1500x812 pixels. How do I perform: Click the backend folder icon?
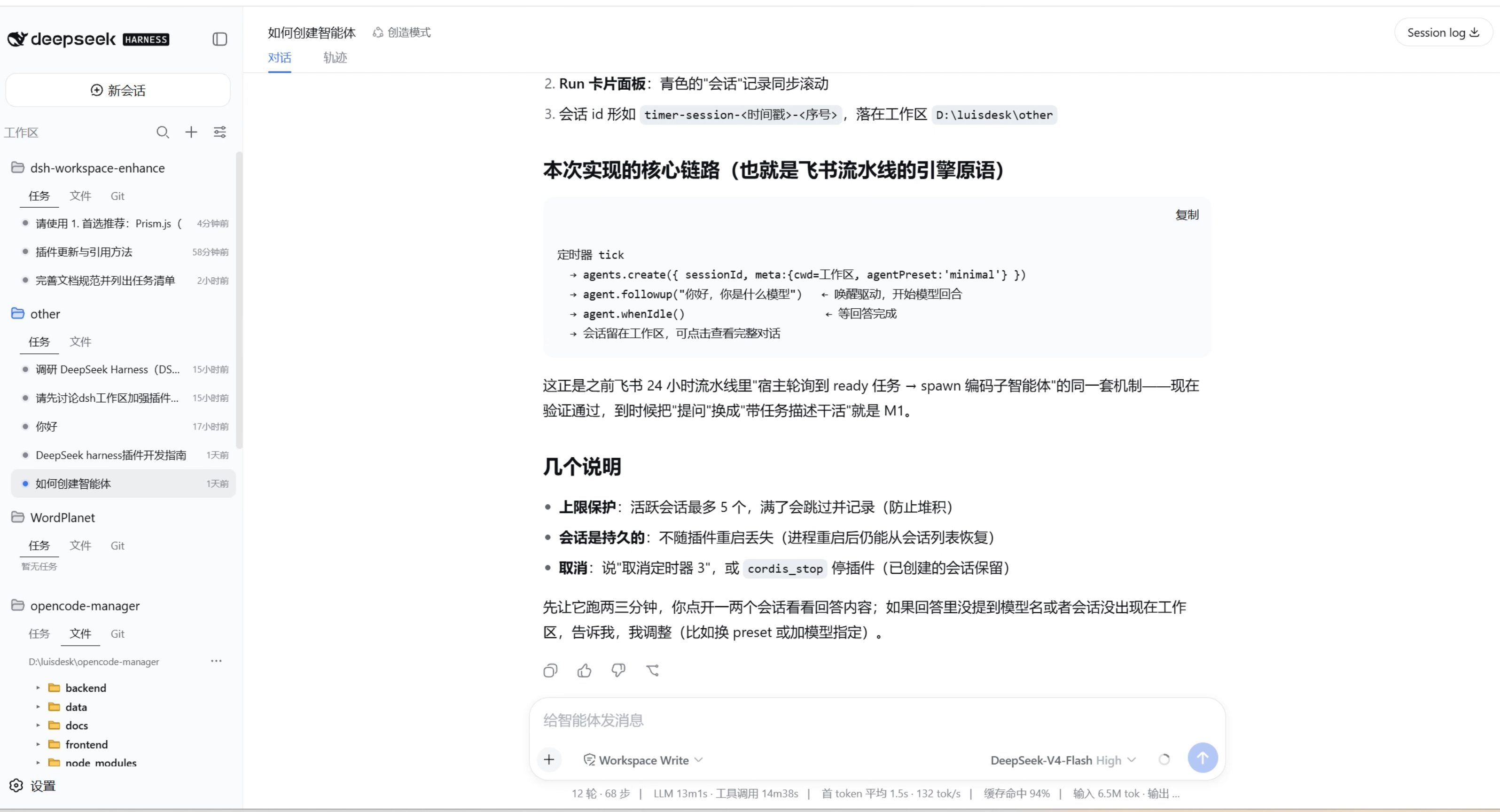pos(54,687)
